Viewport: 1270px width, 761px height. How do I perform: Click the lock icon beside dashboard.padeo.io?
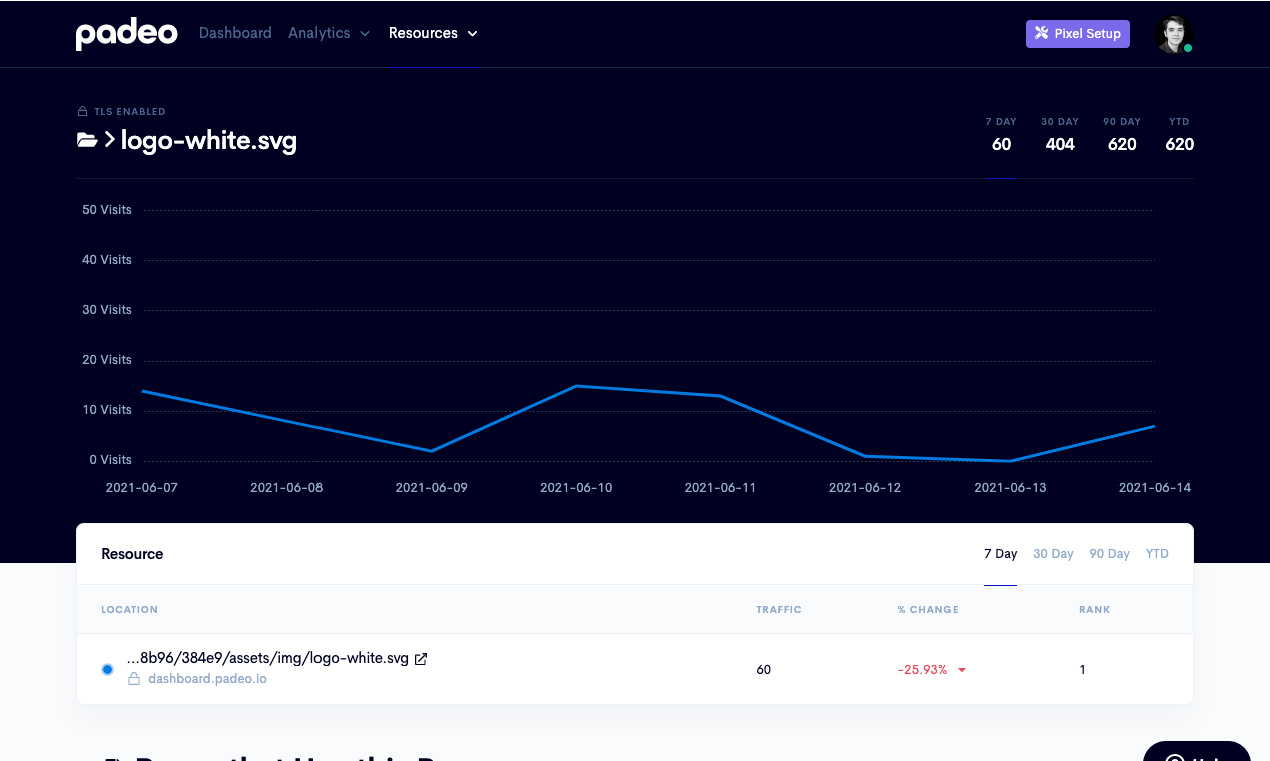point(134,679)
